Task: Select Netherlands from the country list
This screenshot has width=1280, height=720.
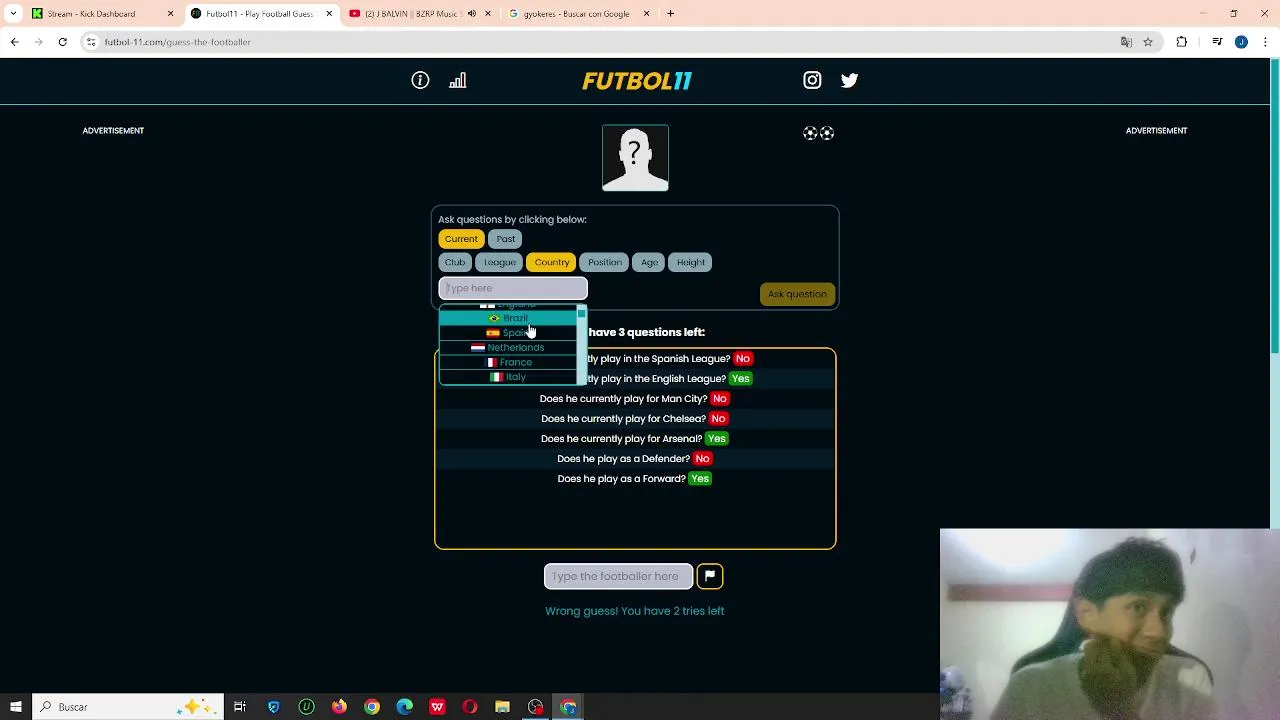Action: tap(508, 347)
